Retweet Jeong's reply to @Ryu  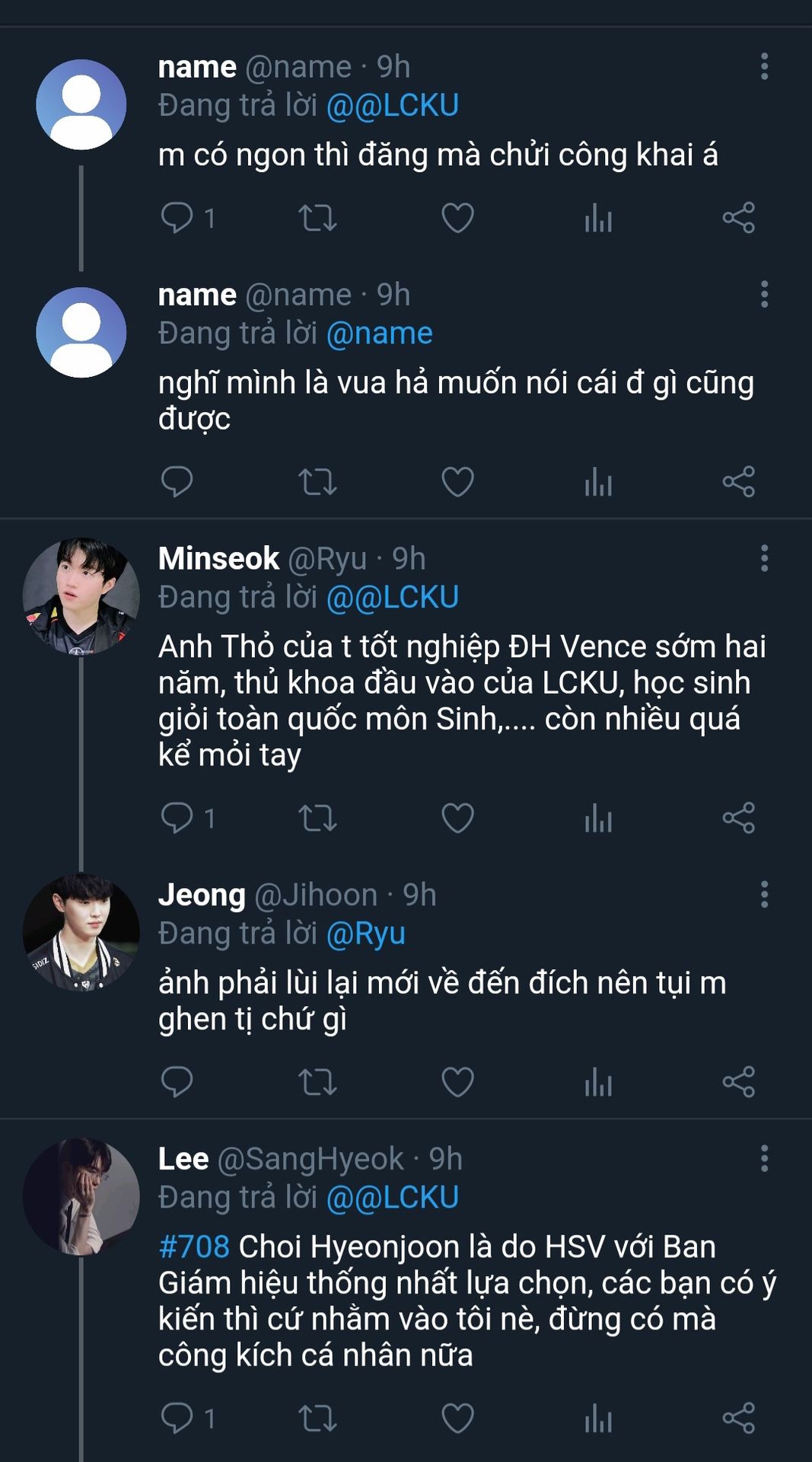317,1082
